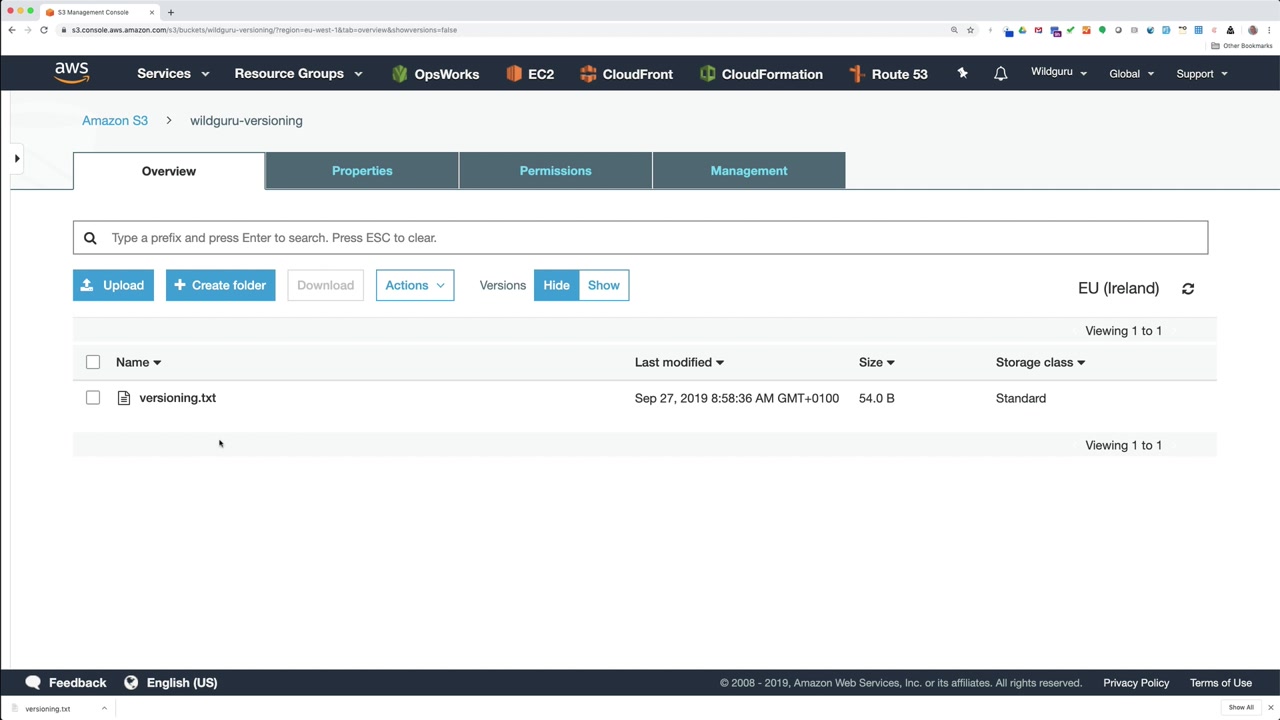Open the Wildguru account dropdown

[x=1059, y=73]
